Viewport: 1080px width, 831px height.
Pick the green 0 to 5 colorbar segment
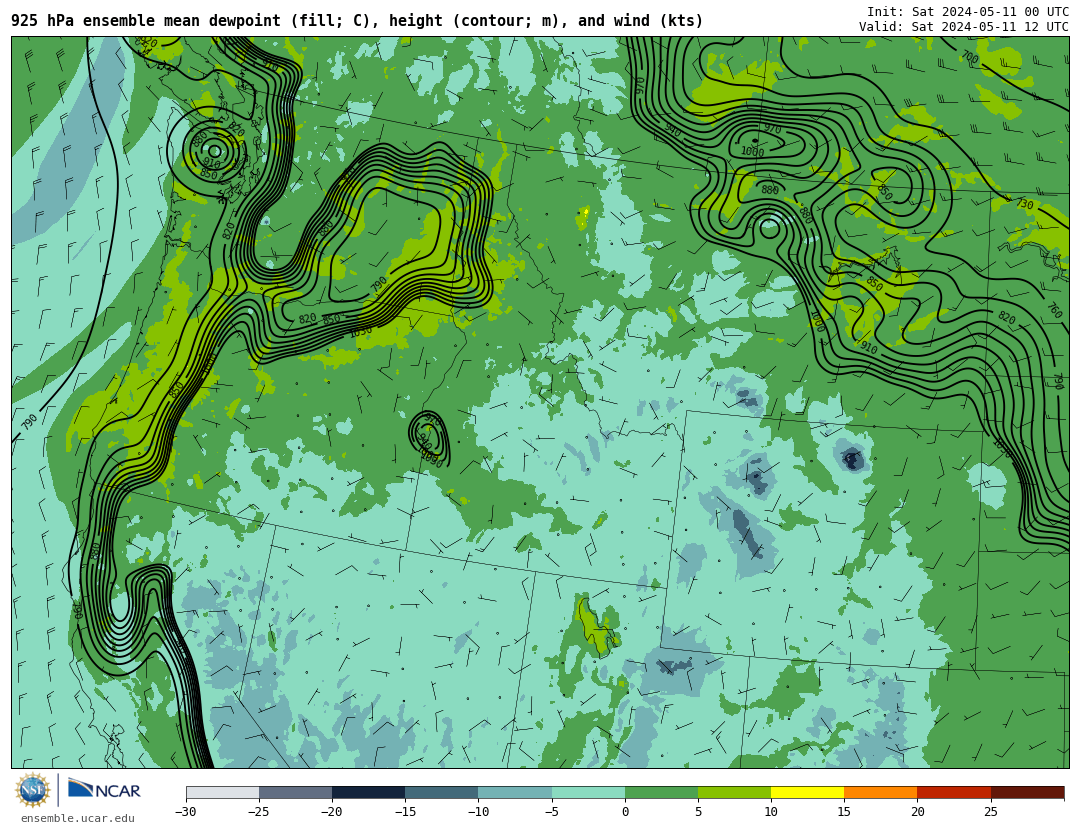661,792
